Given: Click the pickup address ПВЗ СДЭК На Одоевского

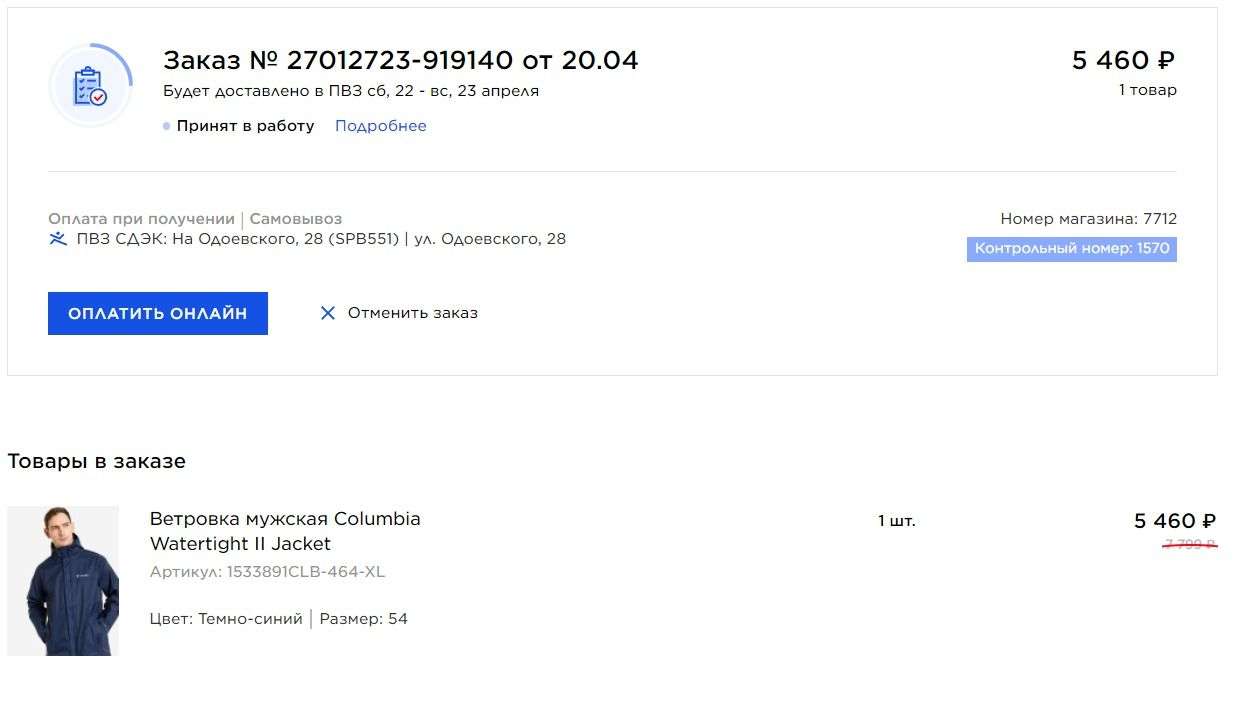Looking at the screenshot, I should coord(321,239).
